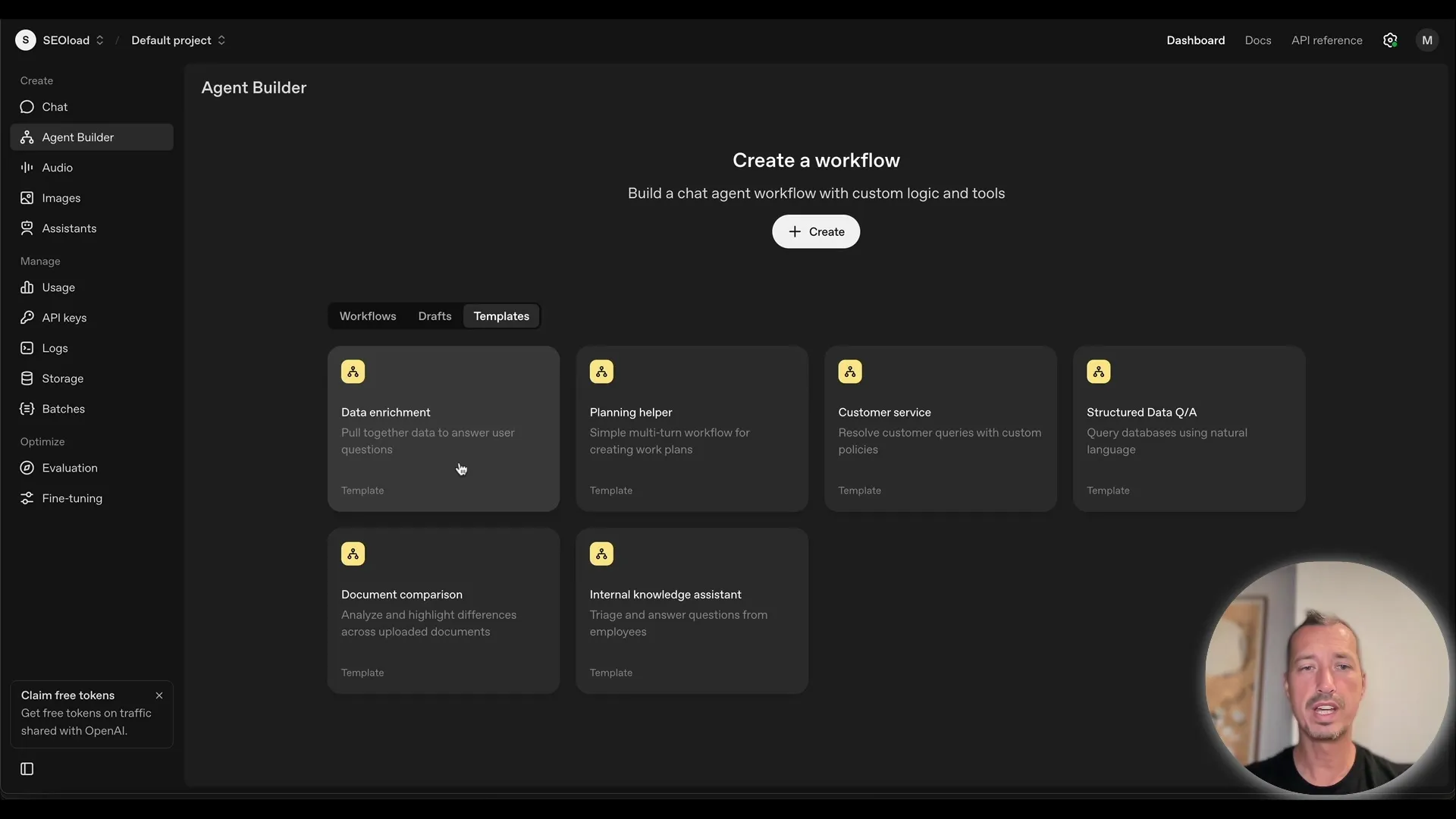Image resolution: width=1456 pixels, height=819 pixels.
Task: Go to the Assistants panel
Action: pyautogui.click(x=70, y=228)
